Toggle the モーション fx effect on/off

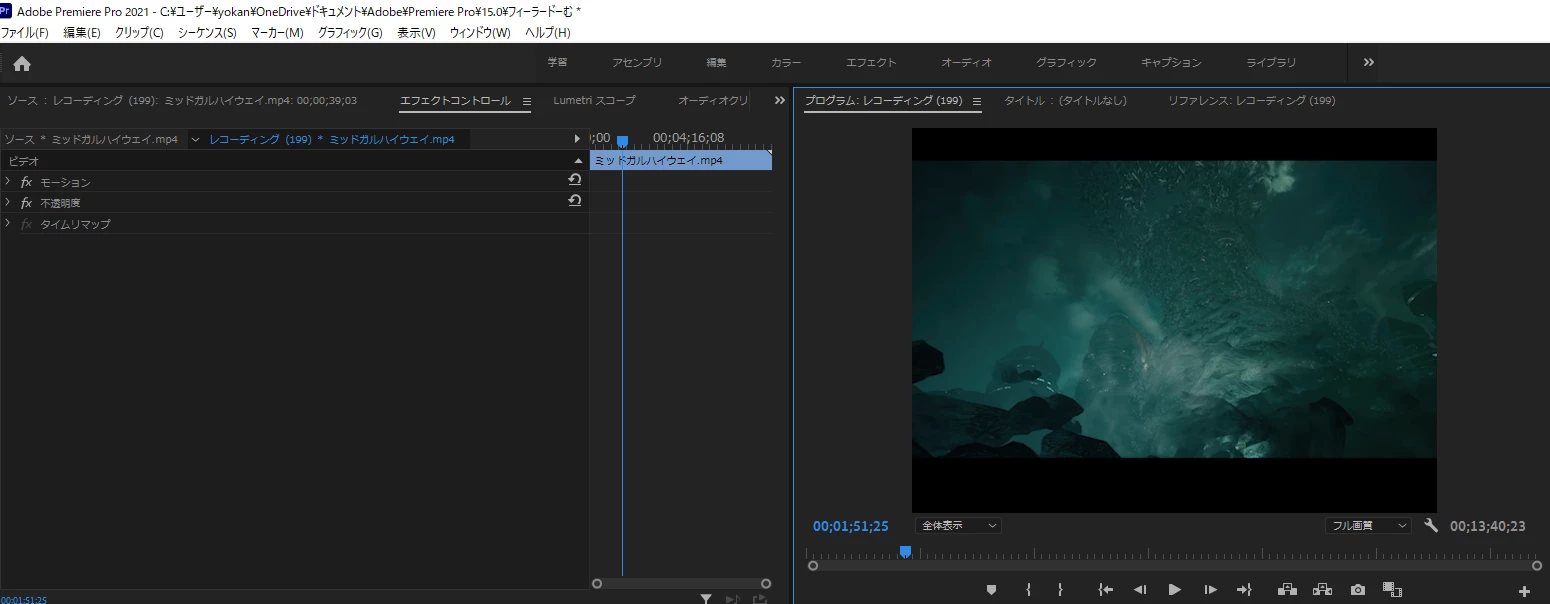[x=26, y=182]
